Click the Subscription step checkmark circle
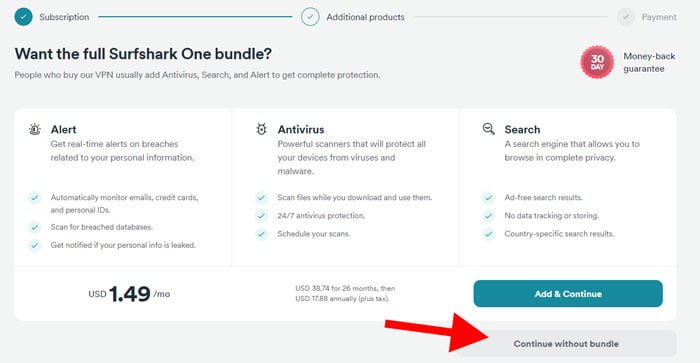Screen dimensions: 700x363 [x=23, y=17]
